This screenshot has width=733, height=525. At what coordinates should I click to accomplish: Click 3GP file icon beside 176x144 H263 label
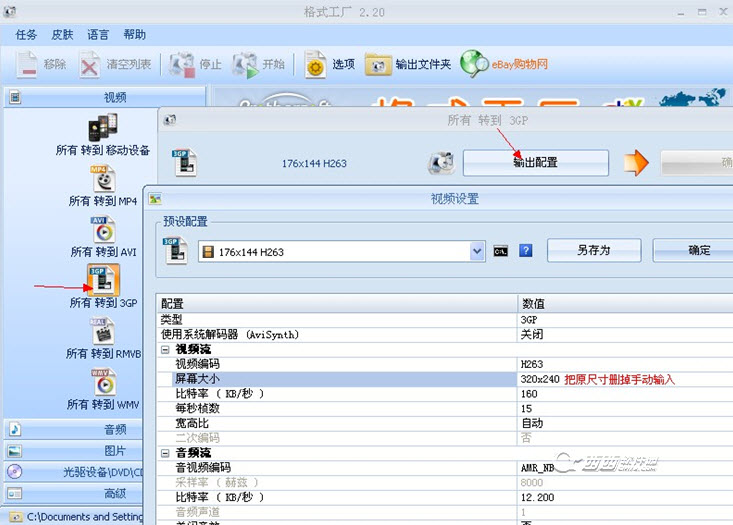(185, 163)
